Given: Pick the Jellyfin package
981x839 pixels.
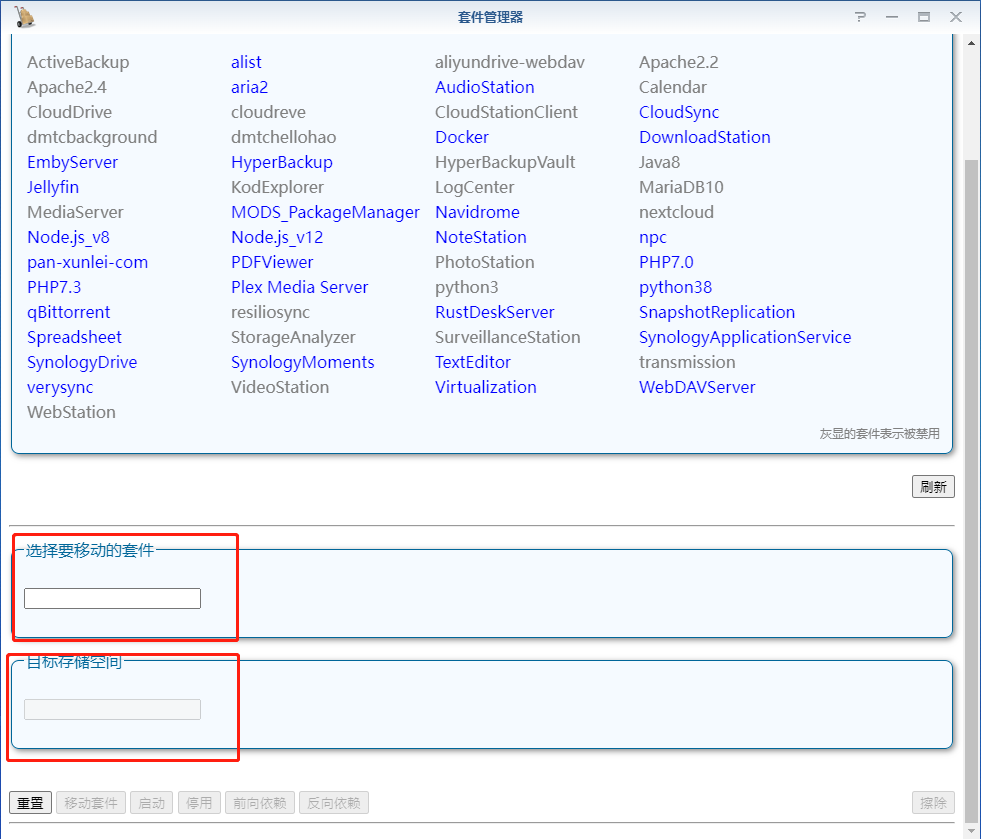Looking at the screenshot, I should coord(53,187).
